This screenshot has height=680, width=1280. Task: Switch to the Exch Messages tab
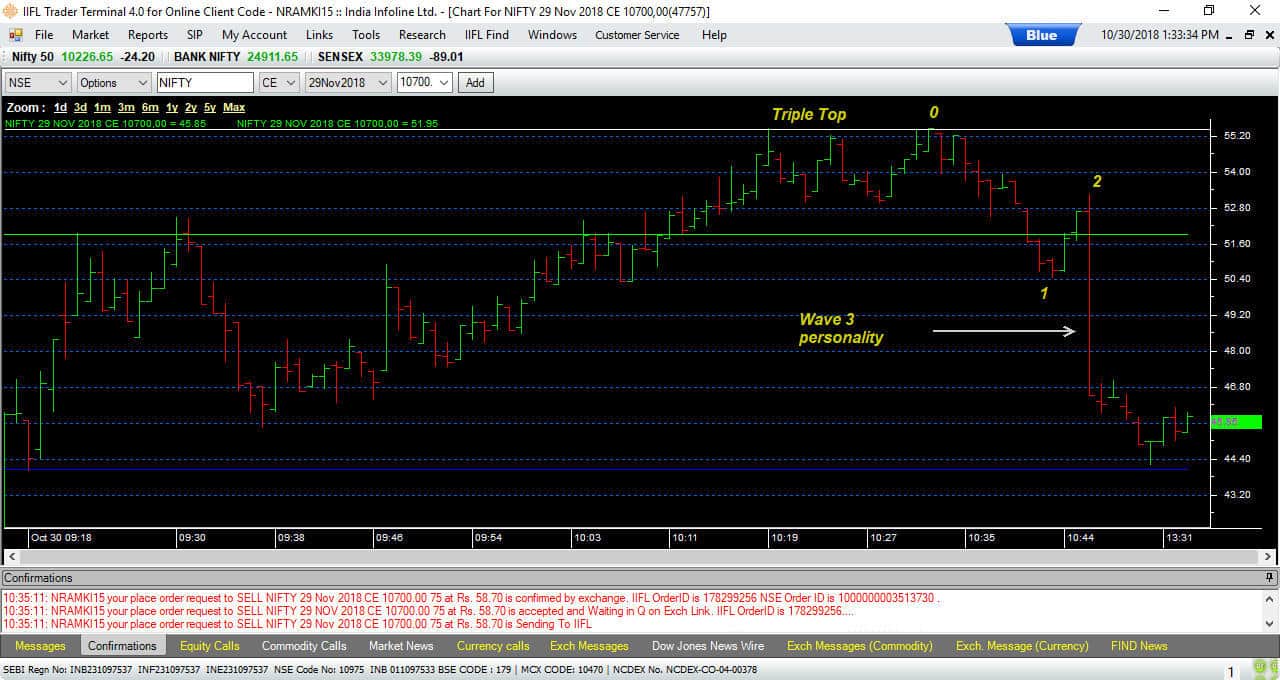click(x=590, y=646)
